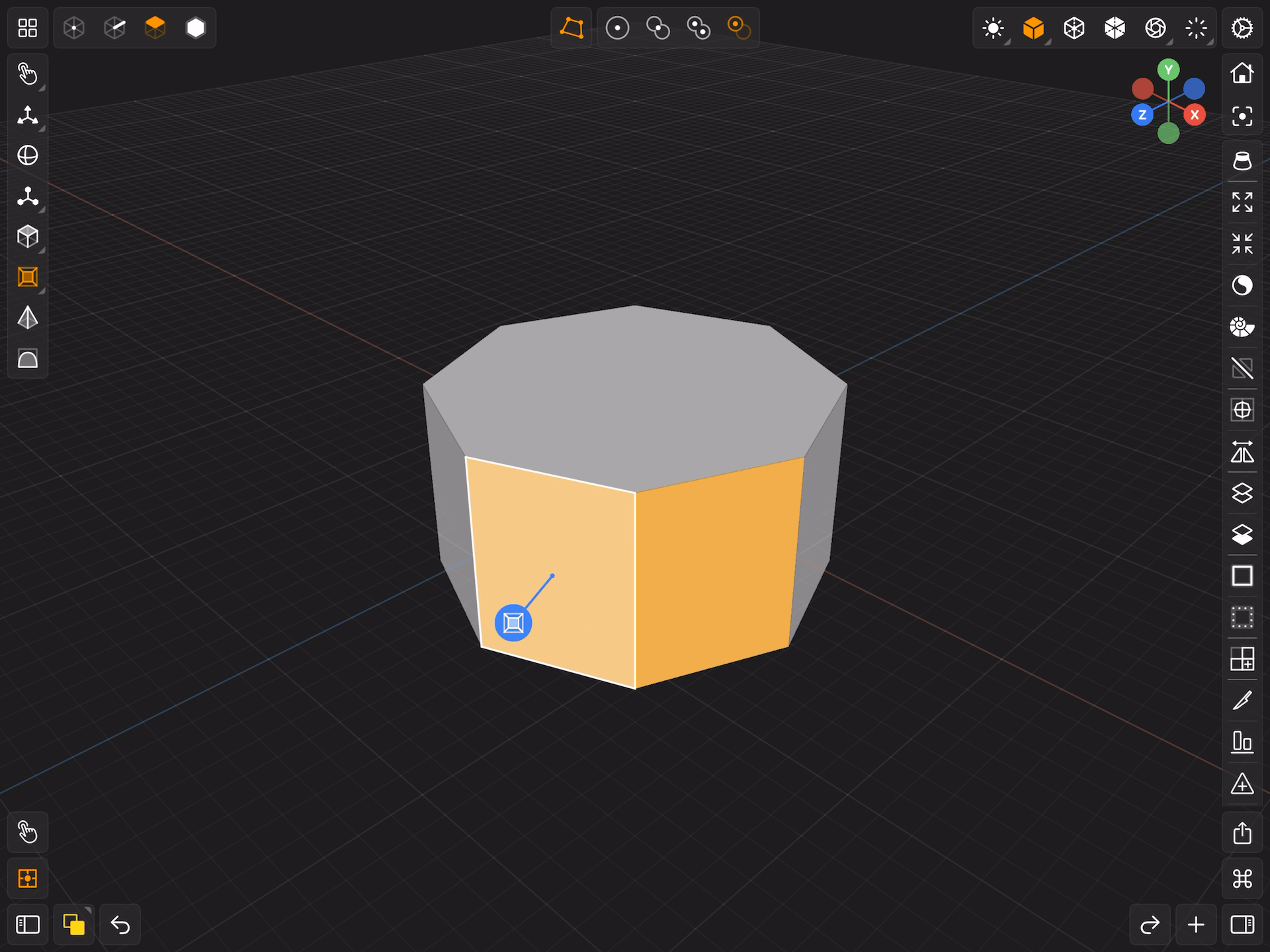Viewport: 1270px width, 952px height.
Task: Select the arch shape tool
Action: (x=27, y=358)
